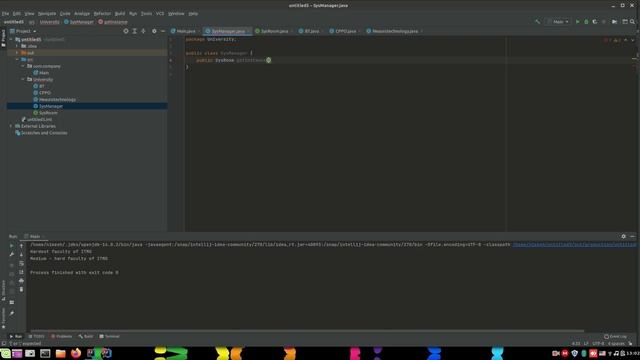The image size is (640, 360).
Task: Select Main class in project tree
Action: click(44, 73)
